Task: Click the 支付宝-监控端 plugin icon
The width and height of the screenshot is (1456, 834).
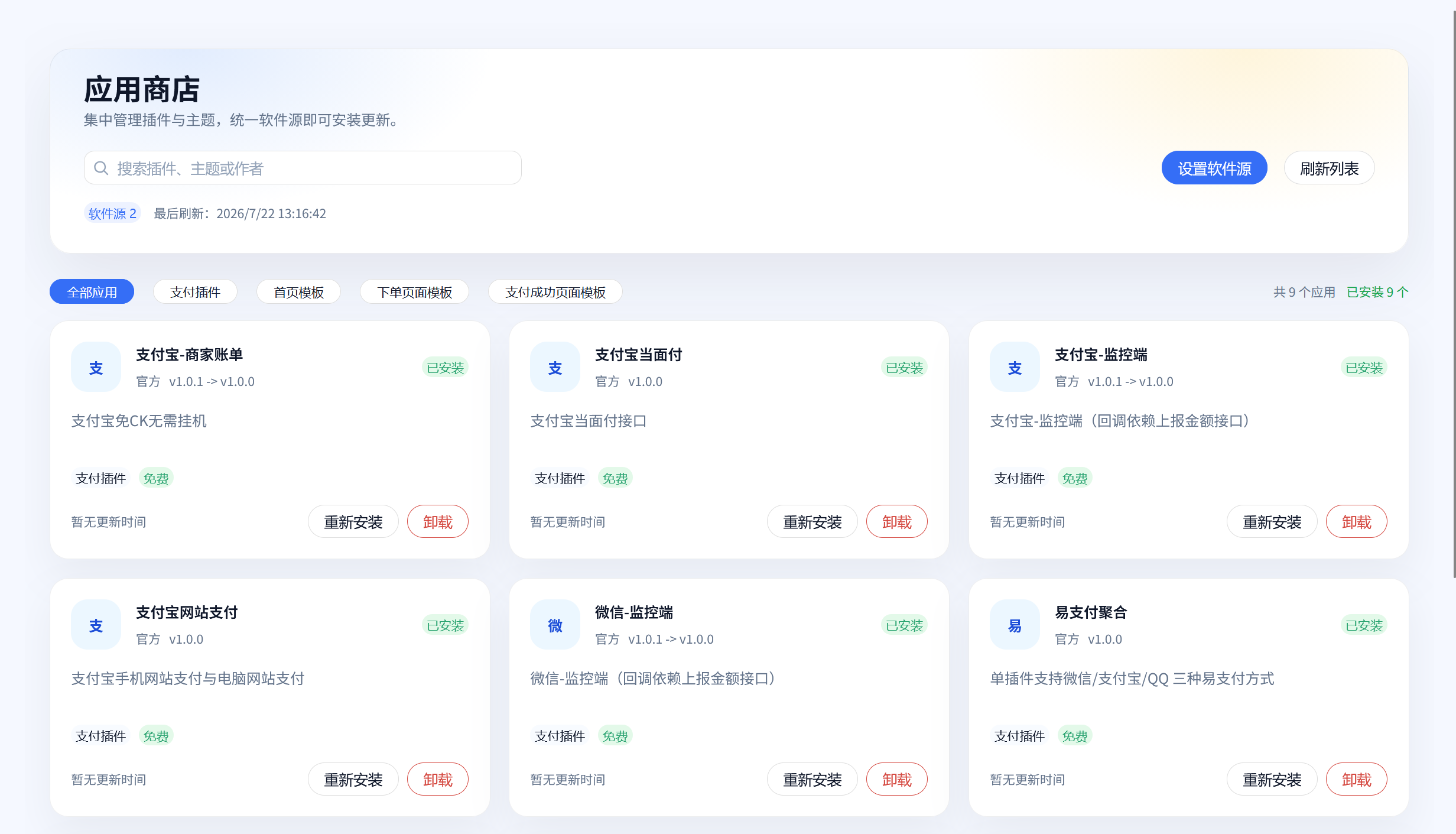Action: [x=1015, y=367]
